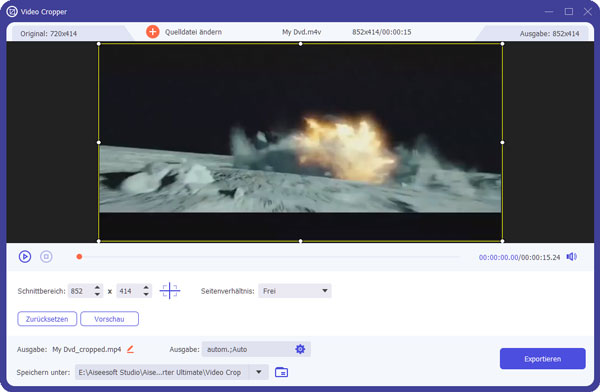
Task: Click the Exportieren button
Action: point(543,359)
